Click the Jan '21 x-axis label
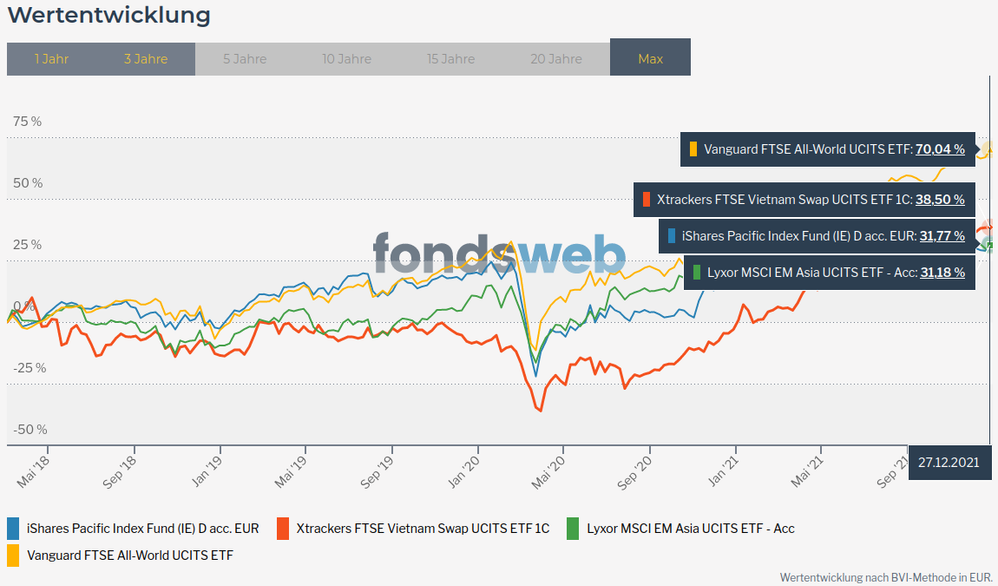 [x=724, y=472]
